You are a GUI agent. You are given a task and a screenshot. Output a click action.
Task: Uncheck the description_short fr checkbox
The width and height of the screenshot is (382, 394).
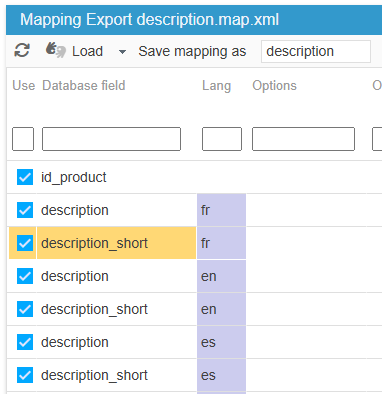(25, 243)
